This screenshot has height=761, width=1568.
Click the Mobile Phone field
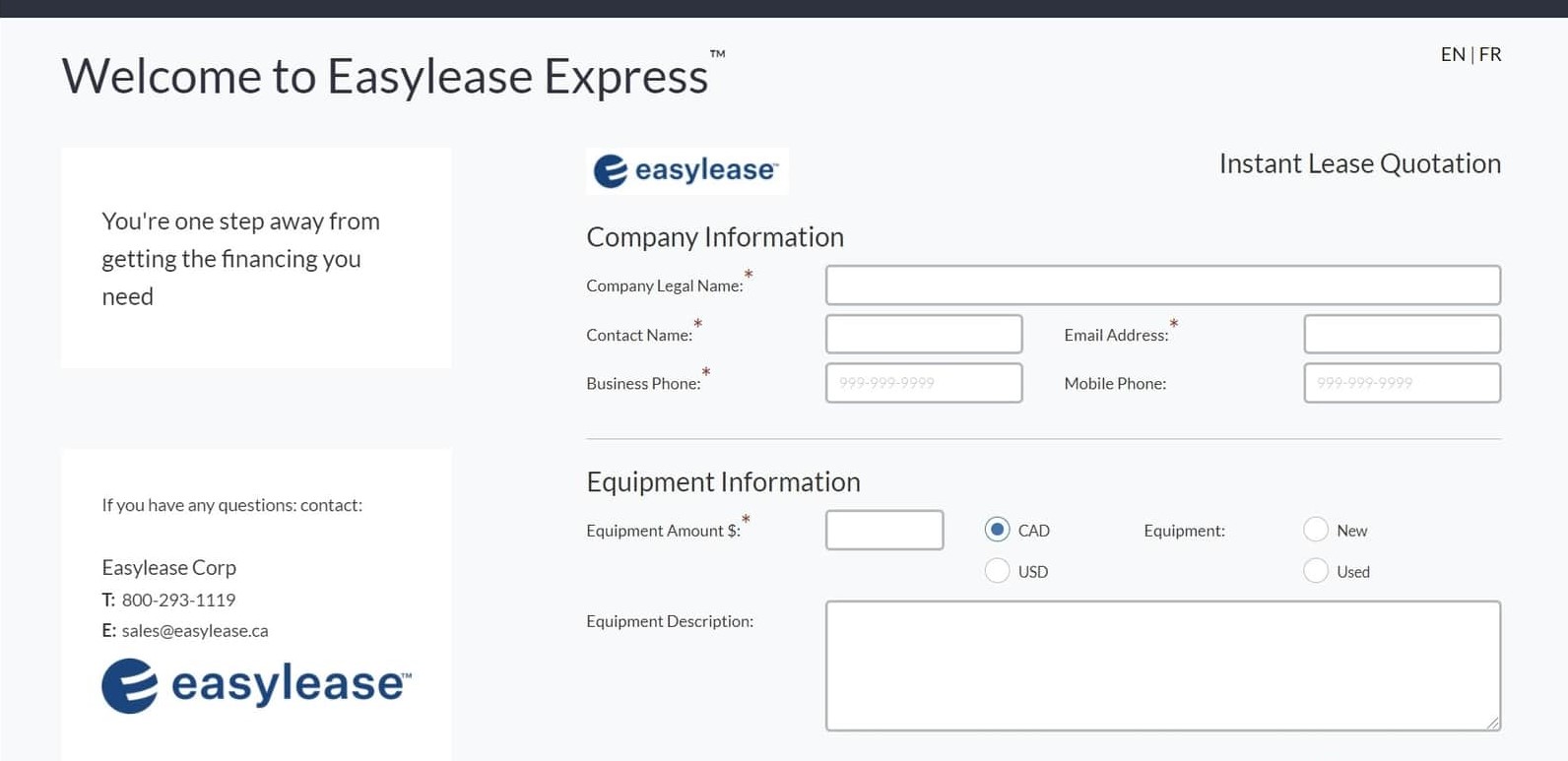tap(1402, 383)
